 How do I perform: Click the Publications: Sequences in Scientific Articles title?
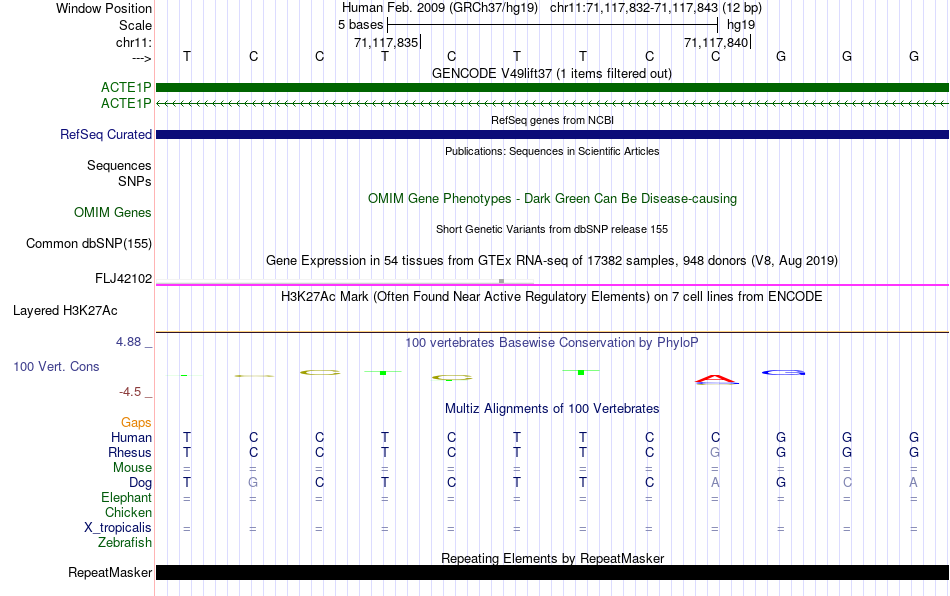tap(552, 151)
